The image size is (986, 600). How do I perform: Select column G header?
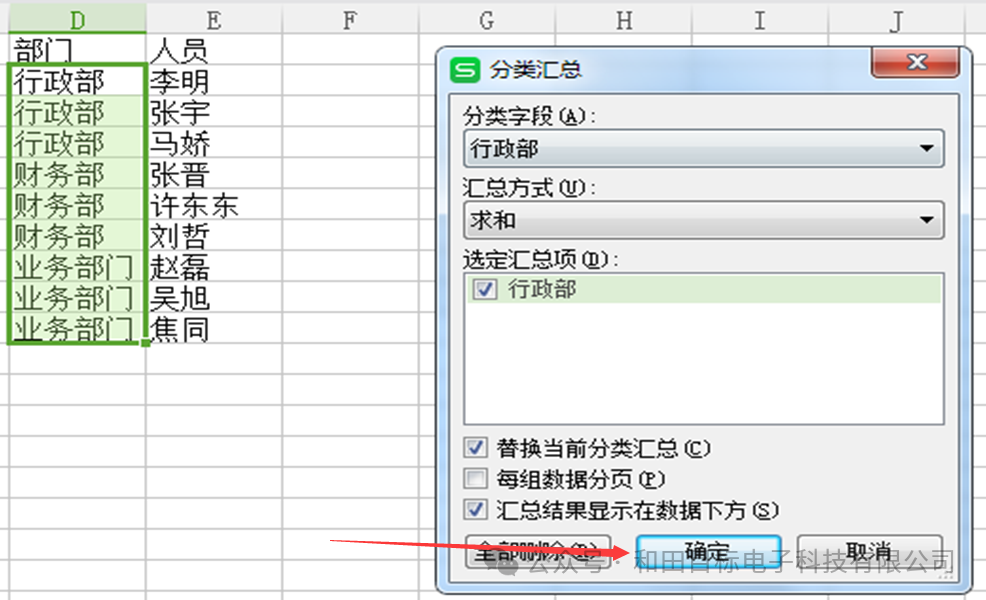pyautogui.click(x=487, y=20)
